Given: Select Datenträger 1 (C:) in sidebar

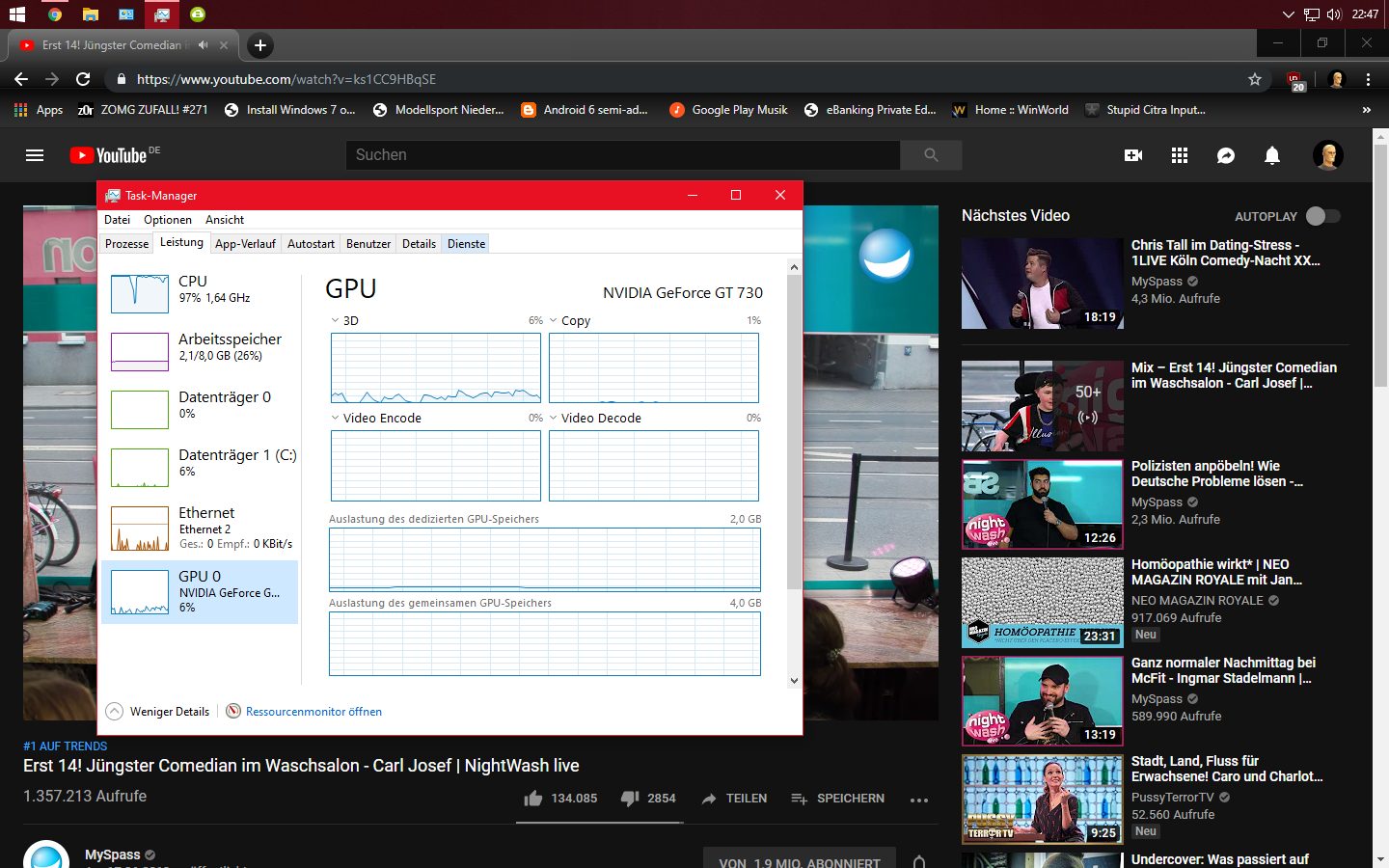Looking at the screenshot, I should [200, 466].
